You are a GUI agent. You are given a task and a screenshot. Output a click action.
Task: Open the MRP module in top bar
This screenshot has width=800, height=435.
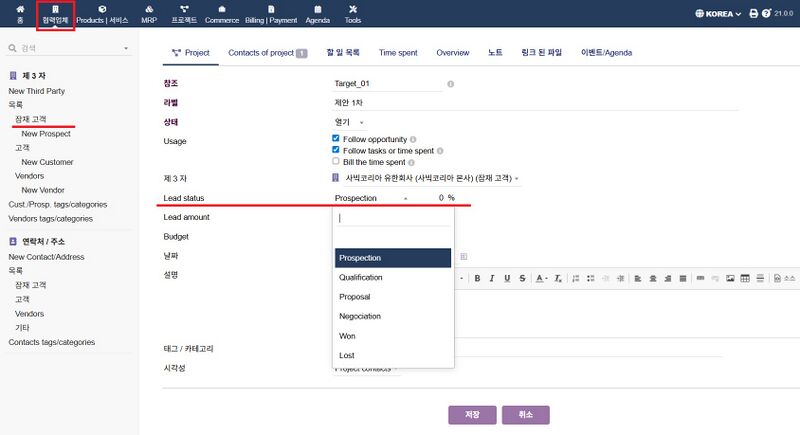click(x=149, y=14)
